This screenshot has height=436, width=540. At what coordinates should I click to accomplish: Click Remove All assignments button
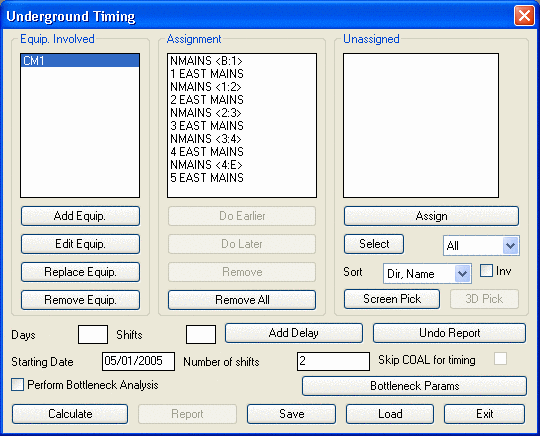coord(242,300)
